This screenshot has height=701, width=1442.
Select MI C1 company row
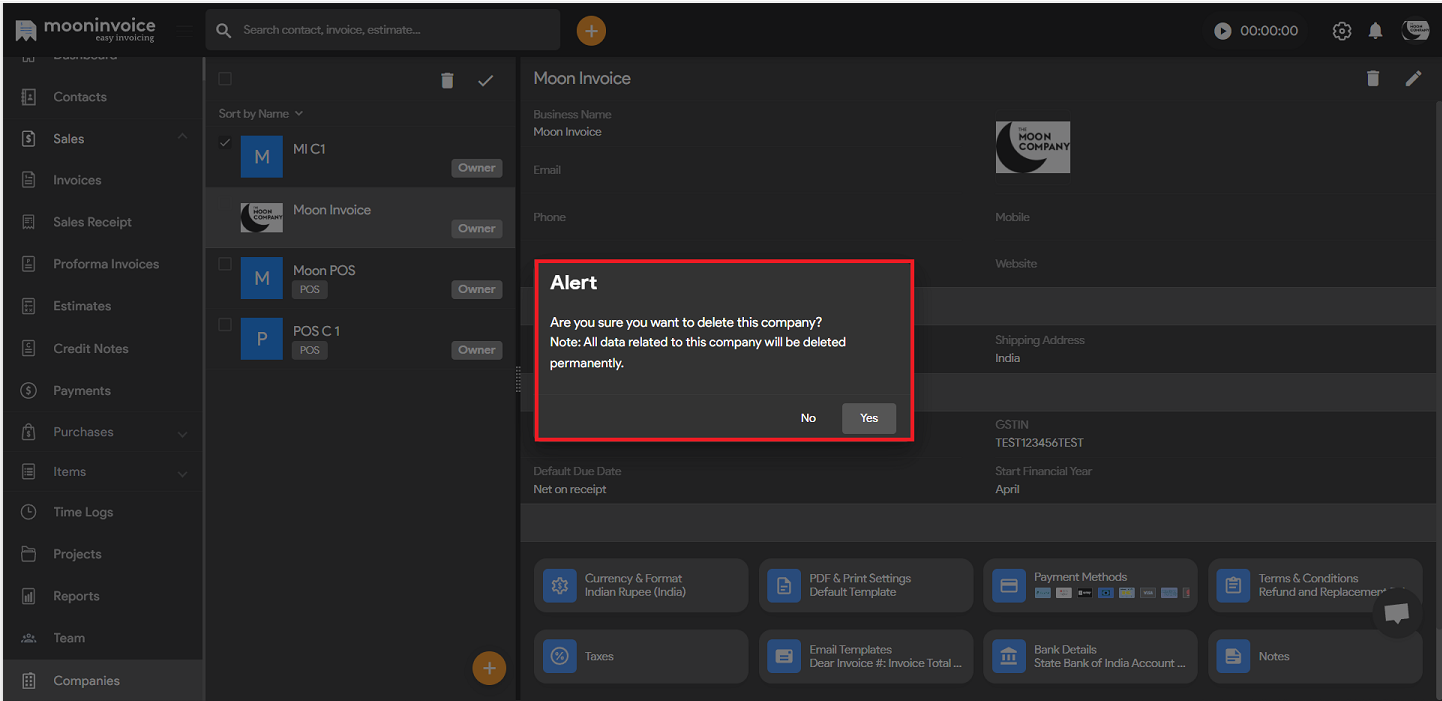[360, 157]
